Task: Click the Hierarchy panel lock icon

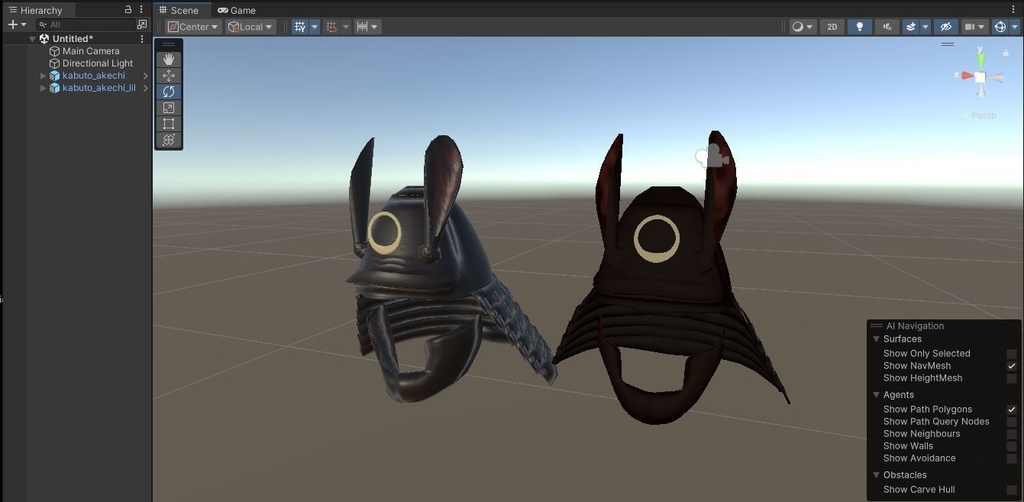Action: tap(128, 10)
